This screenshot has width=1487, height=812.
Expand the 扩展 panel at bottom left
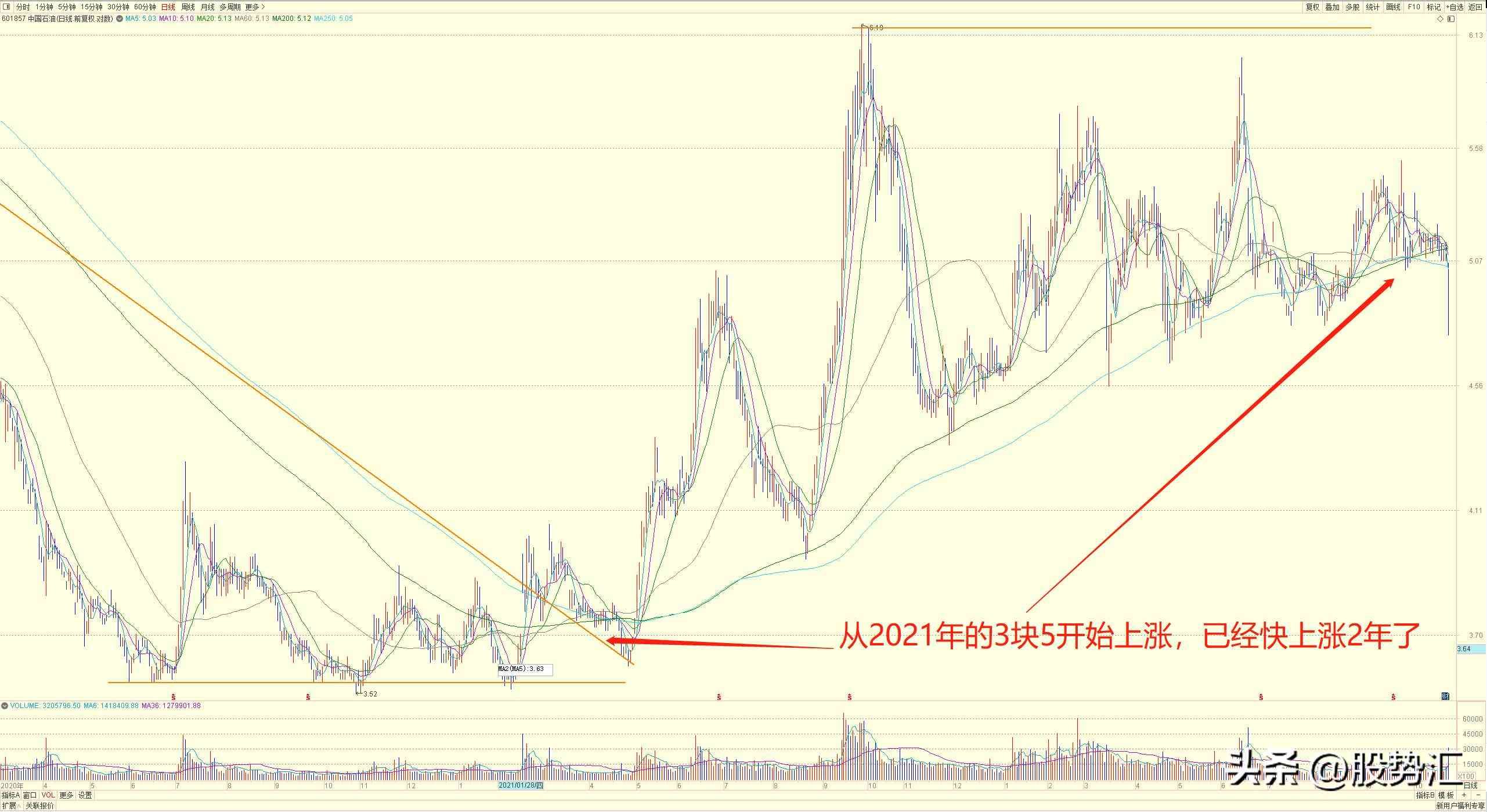(x=9, y=806)
